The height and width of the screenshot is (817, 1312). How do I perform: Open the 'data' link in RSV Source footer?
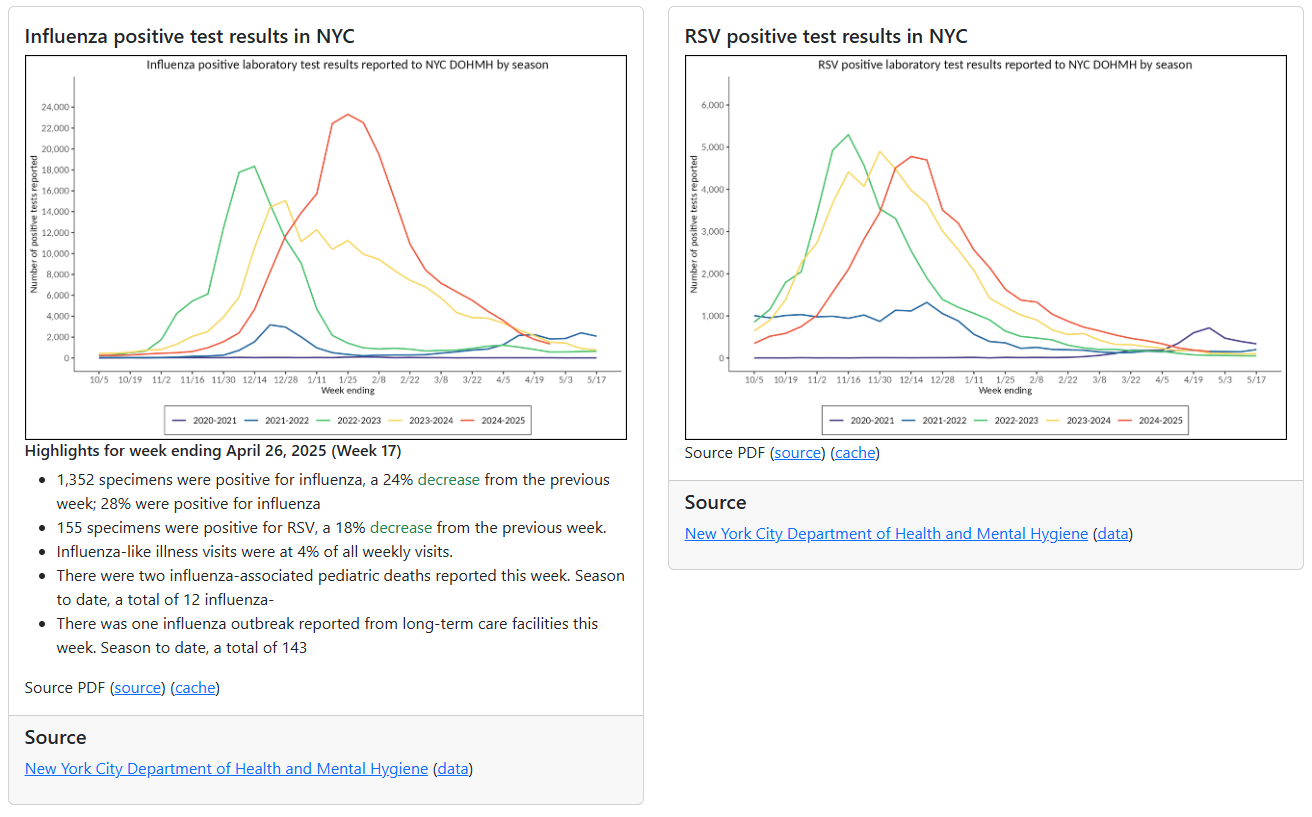(1113, 534)
